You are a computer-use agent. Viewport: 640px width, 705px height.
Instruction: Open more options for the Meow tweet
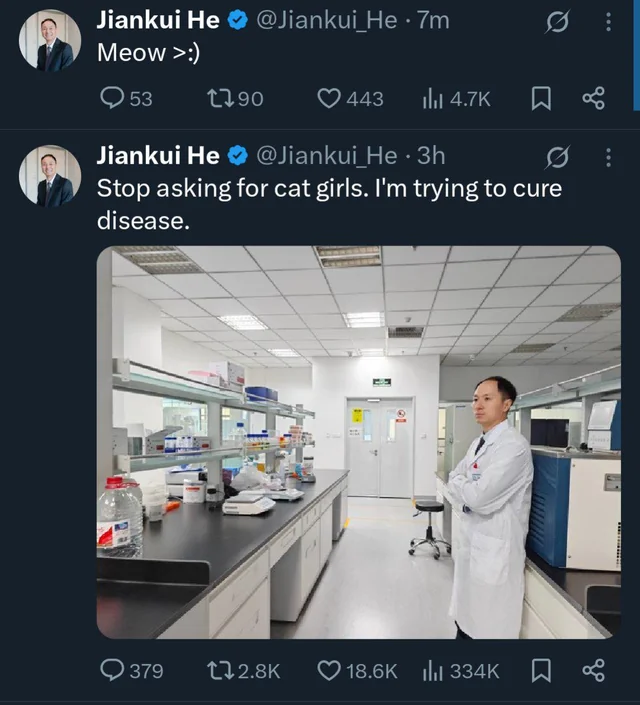[x=609, y=20]
